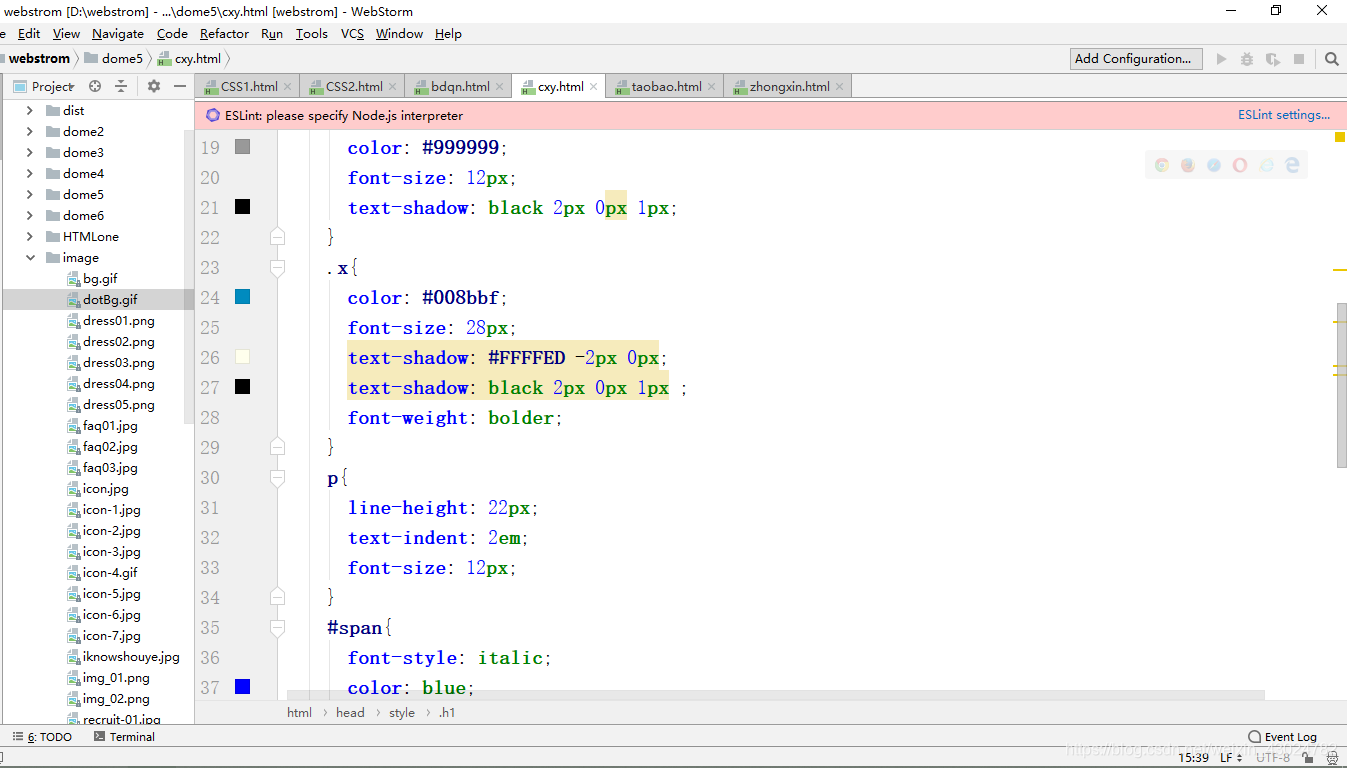Select iknowshouye.jpg in the project tree

pos(131,657)
